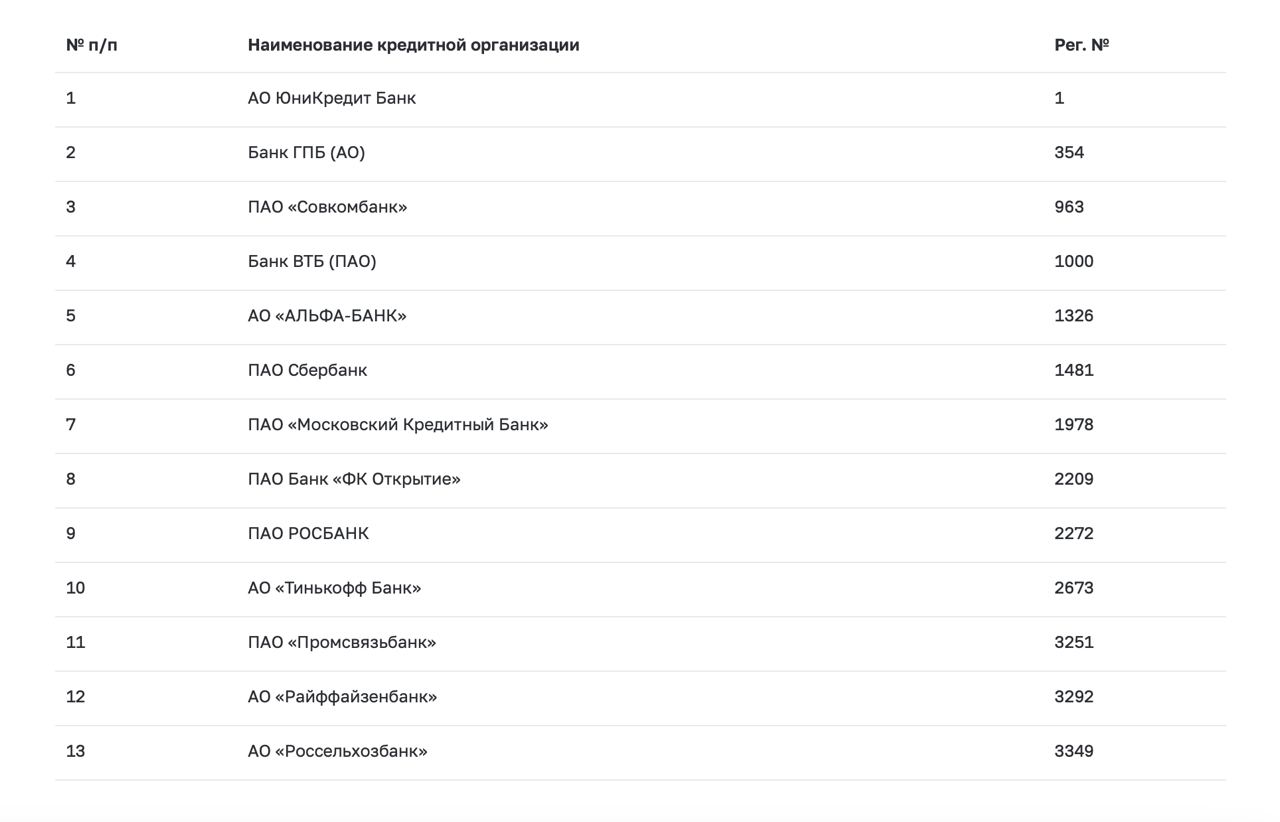Select the АО «Россельхозбанк» cell
Screen dimensions: 1280x822
(x=338, y=751)
